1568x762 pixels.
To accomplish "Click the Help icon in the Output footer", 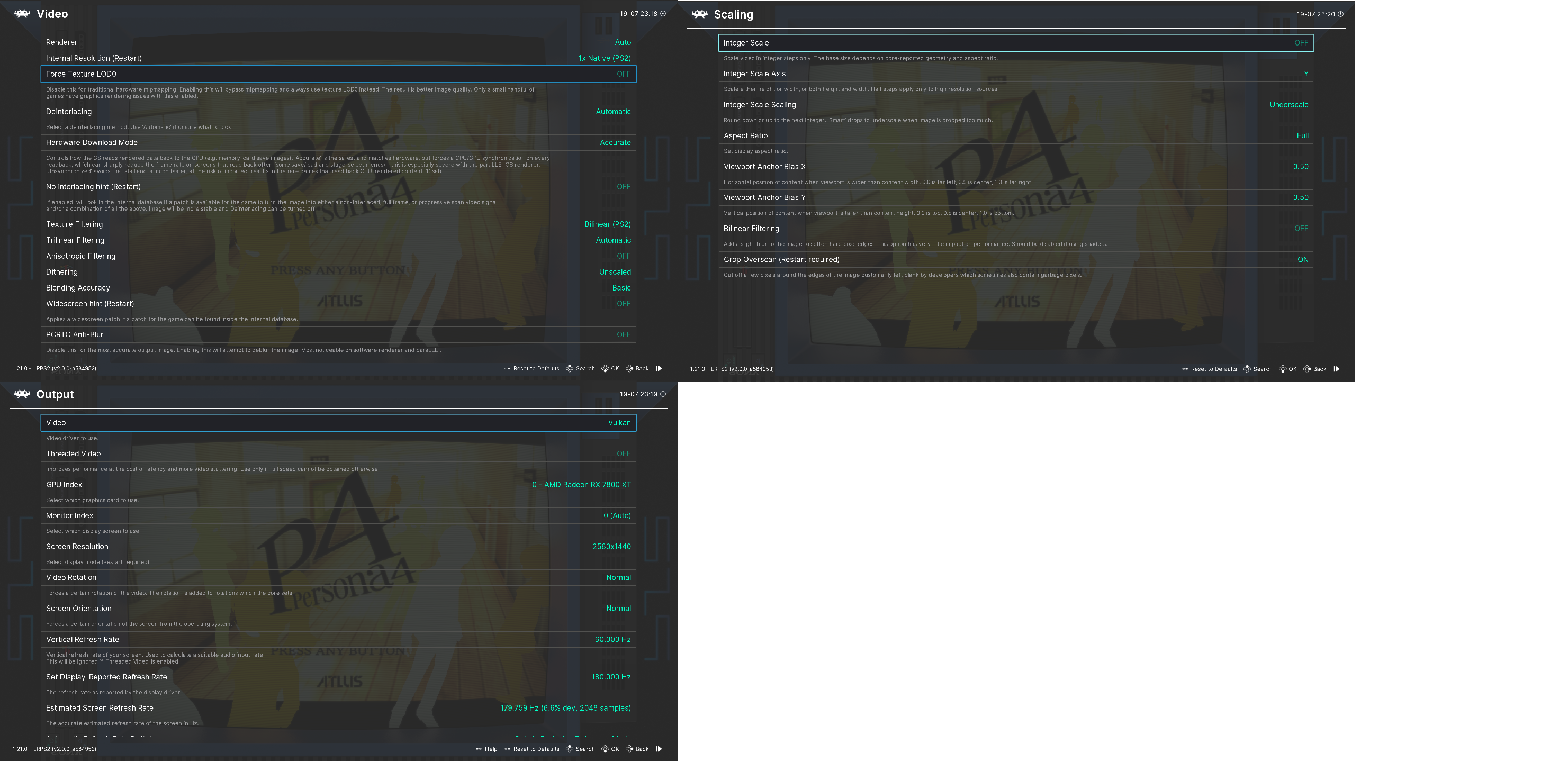I will click(479, 749).
